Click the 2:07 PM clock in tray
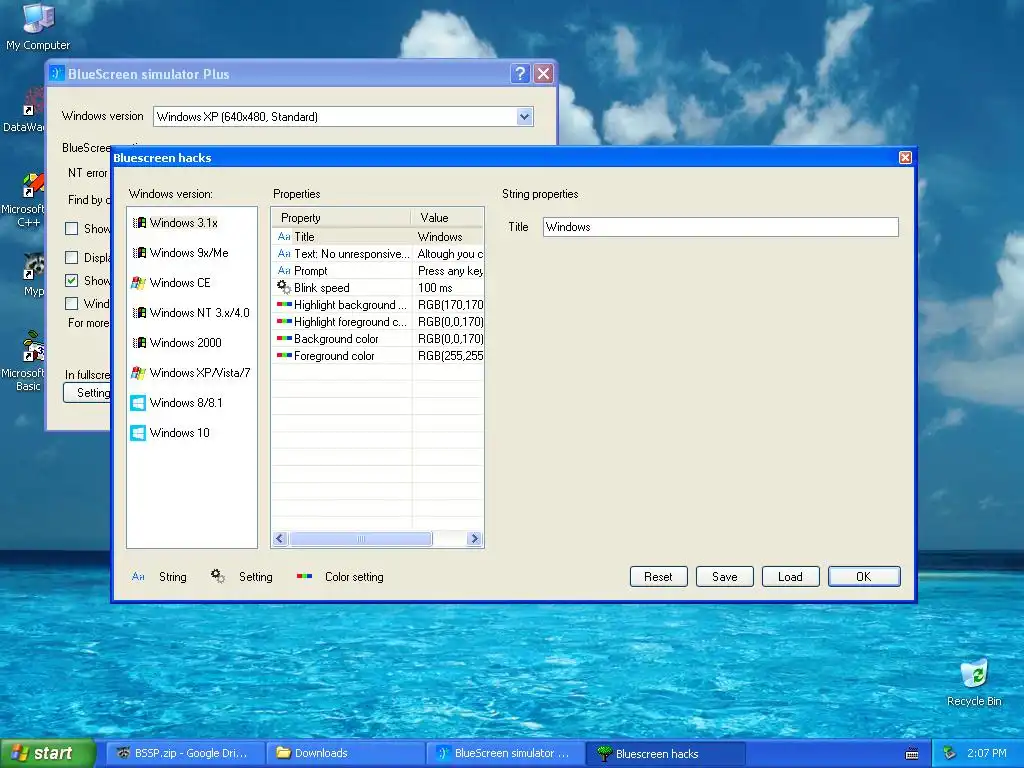This screenshot has height=768, width=1024. [x=987, y=754]
